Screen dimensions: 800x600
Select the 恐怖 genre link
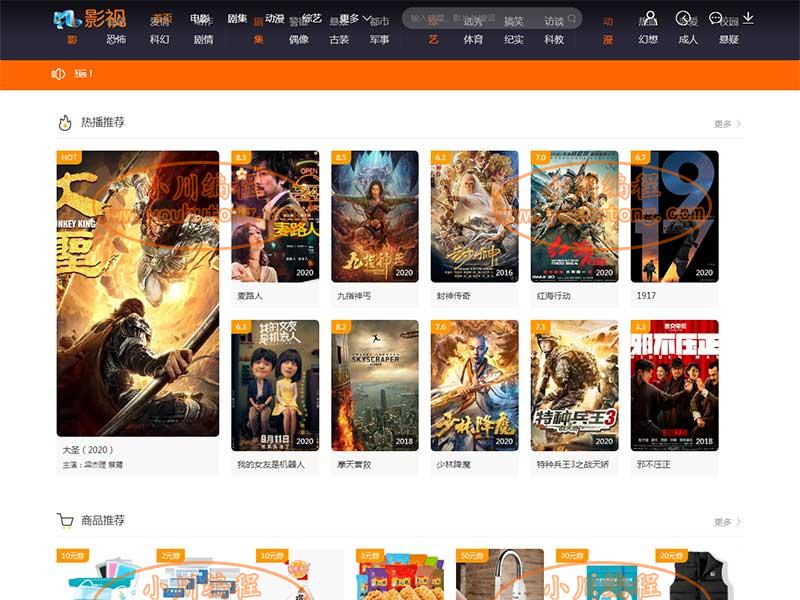coord(116,39)
